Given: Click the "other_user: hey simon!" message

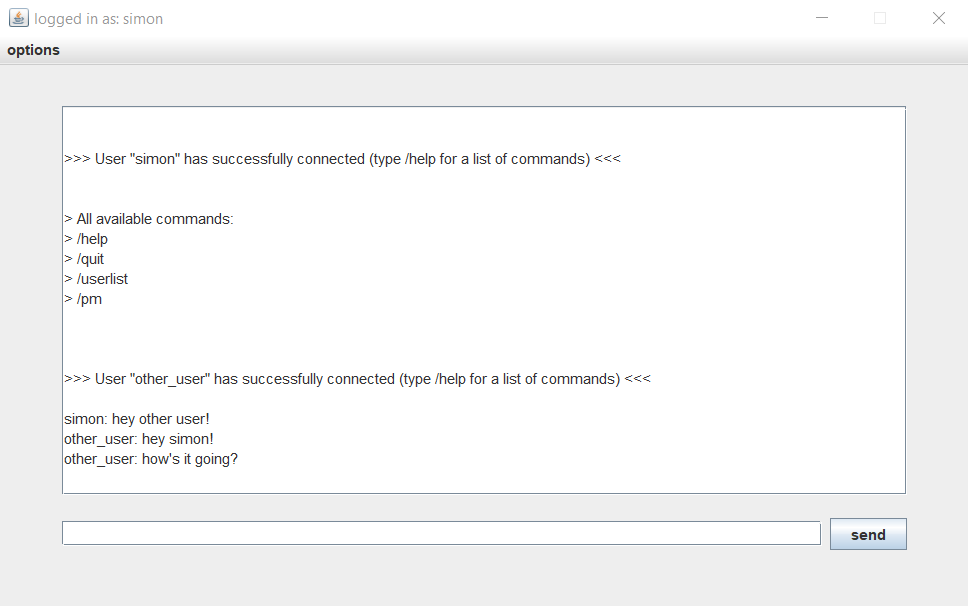Looking at the screenshot, I should click(x=138, y=439).
